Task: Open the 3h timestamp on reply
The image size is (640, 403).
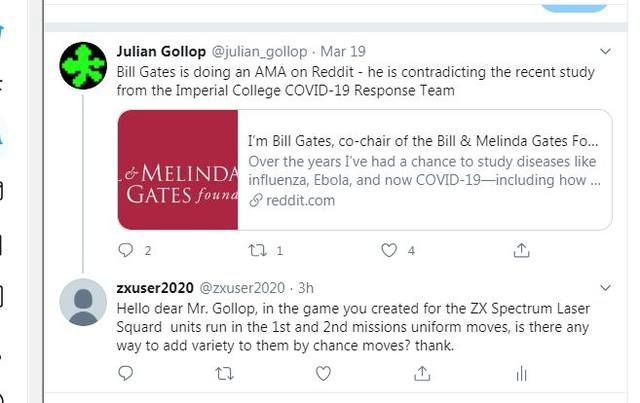Action: click(x=307, y=287)
